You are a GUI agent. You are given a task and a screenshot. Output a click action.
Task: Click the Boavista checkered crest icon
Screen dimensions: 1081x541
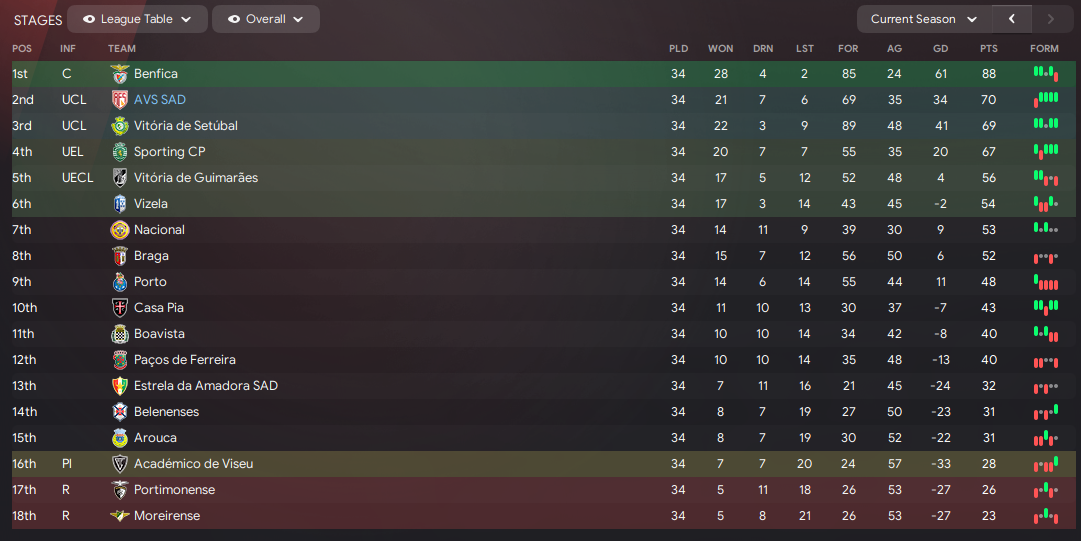120,334
